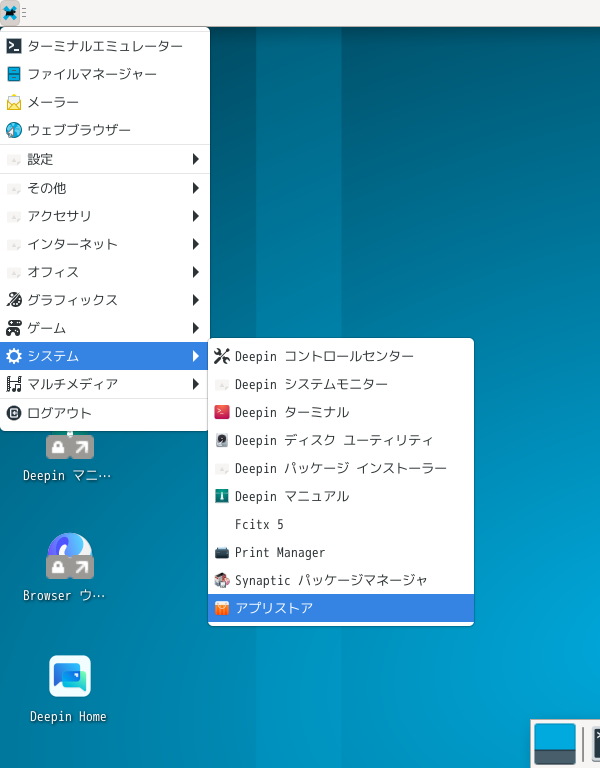Click the Xfce applications menu button
The height and width of the screenshot is (768, 600).
click(x=10, y=13)
